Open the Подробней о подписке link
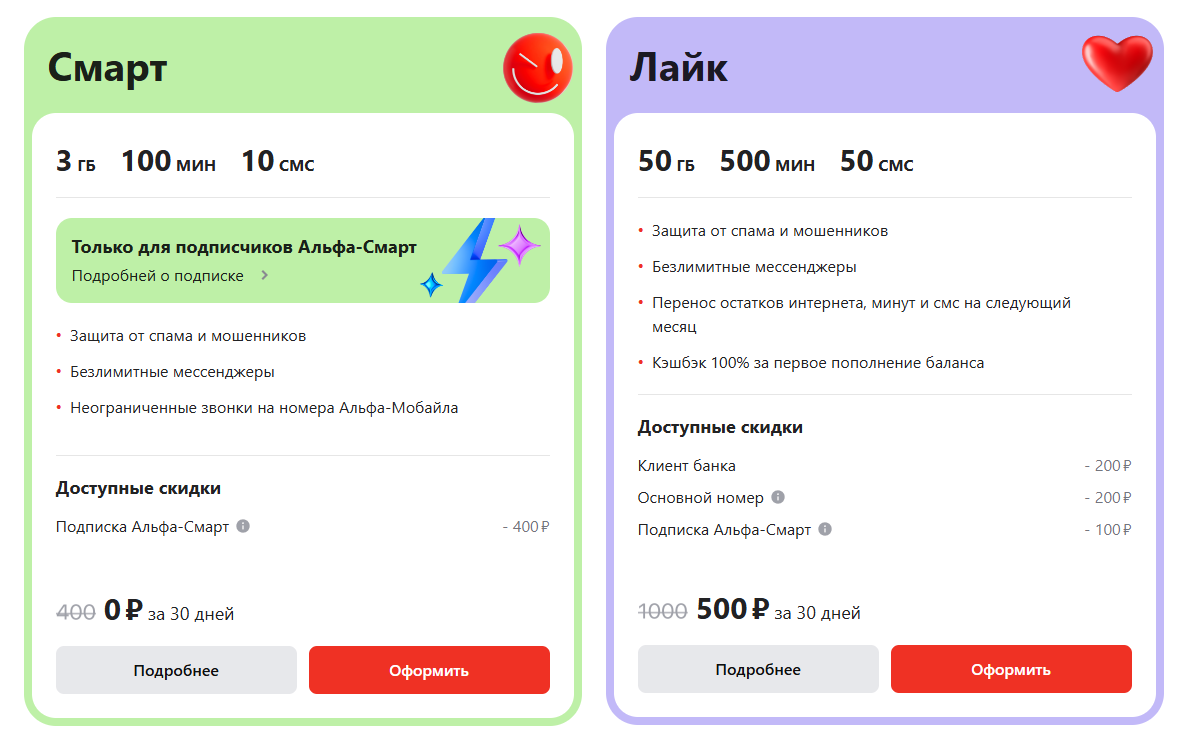Image resolution: width=1188 pixels, height=744 pixels. (158, 276)
